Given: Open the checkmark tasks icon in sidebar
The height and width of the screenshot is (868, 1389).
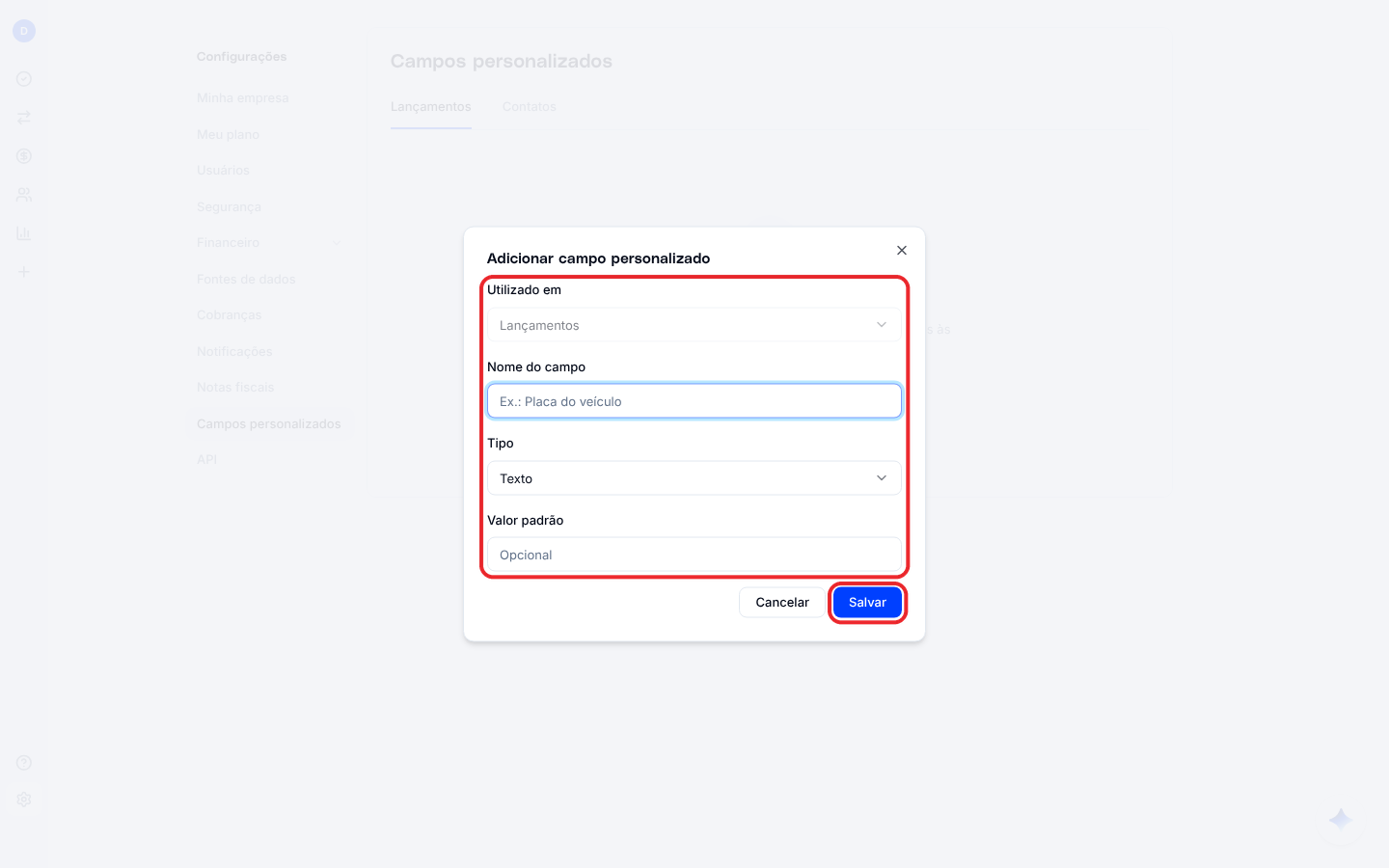Looking at the screenshot, I should (x=24, y=79).
